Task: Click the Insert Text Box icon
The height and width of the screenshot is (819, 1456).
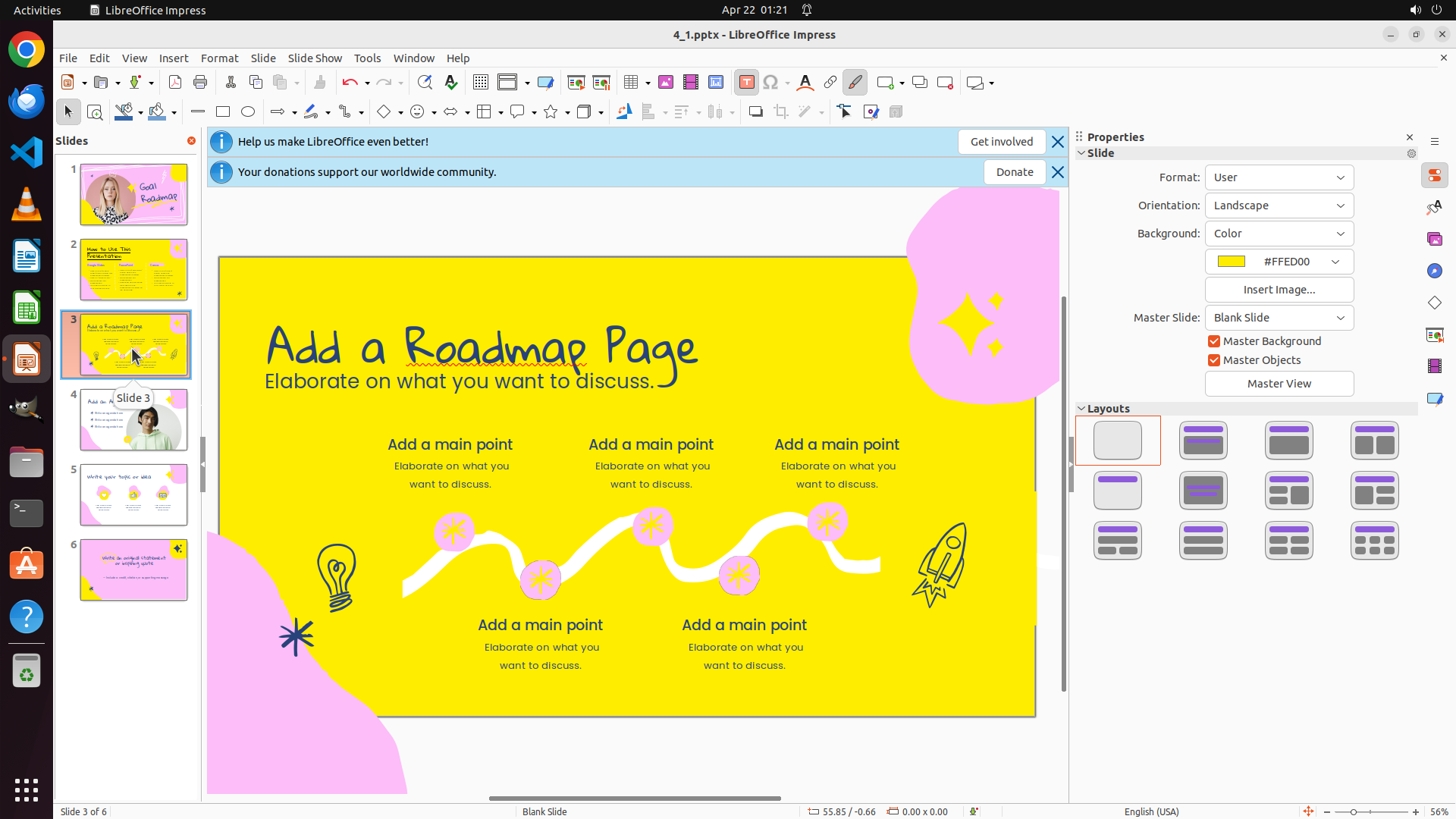Action: click(746, 83)
